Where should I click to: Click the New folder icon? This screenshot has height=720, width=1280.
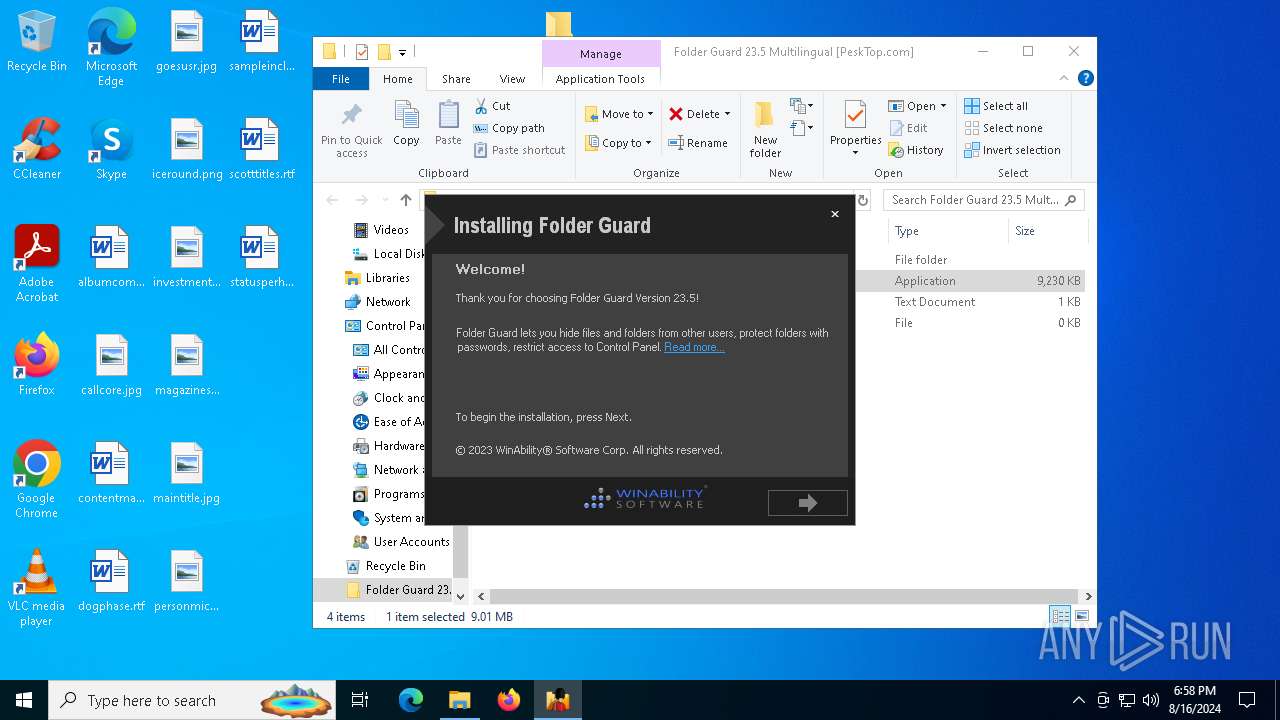pos(765,115)
